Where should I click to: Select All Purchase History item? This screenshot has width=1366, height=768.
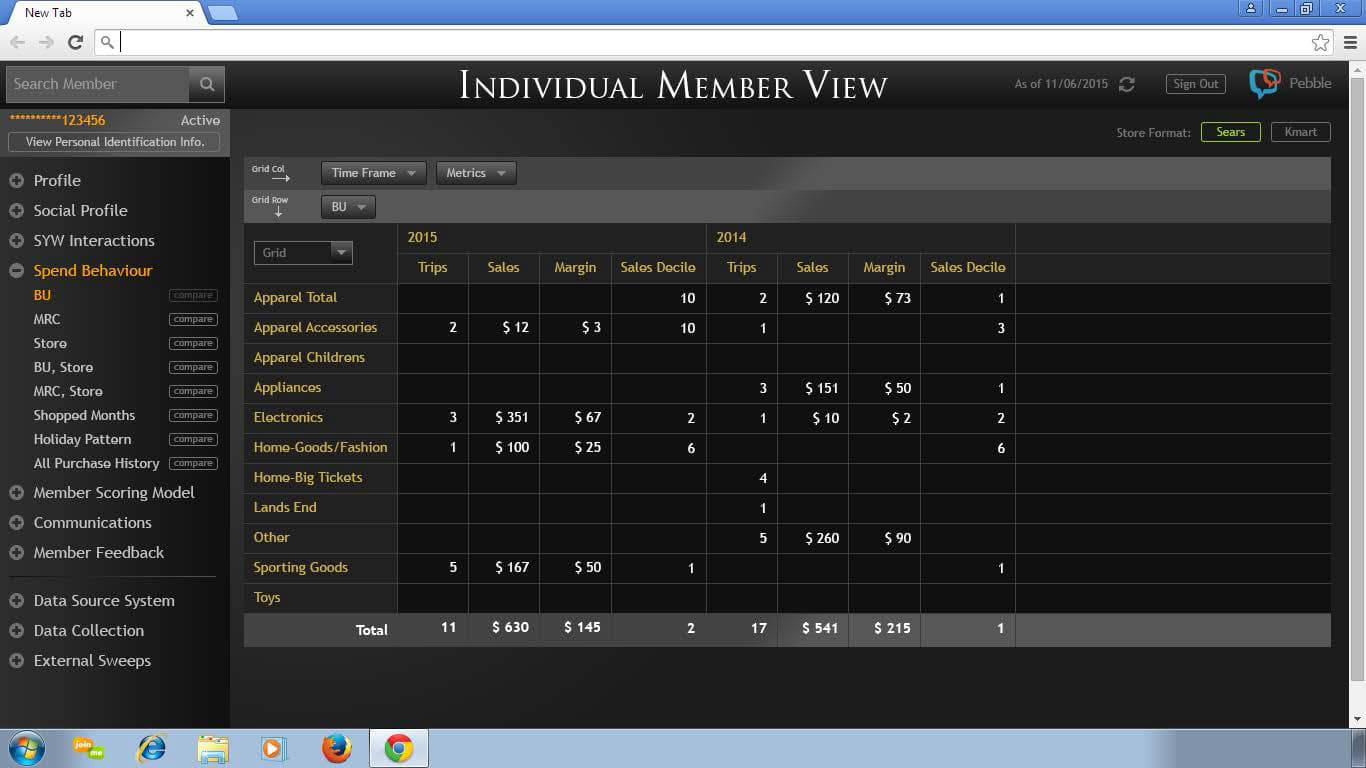pos(96,463)
